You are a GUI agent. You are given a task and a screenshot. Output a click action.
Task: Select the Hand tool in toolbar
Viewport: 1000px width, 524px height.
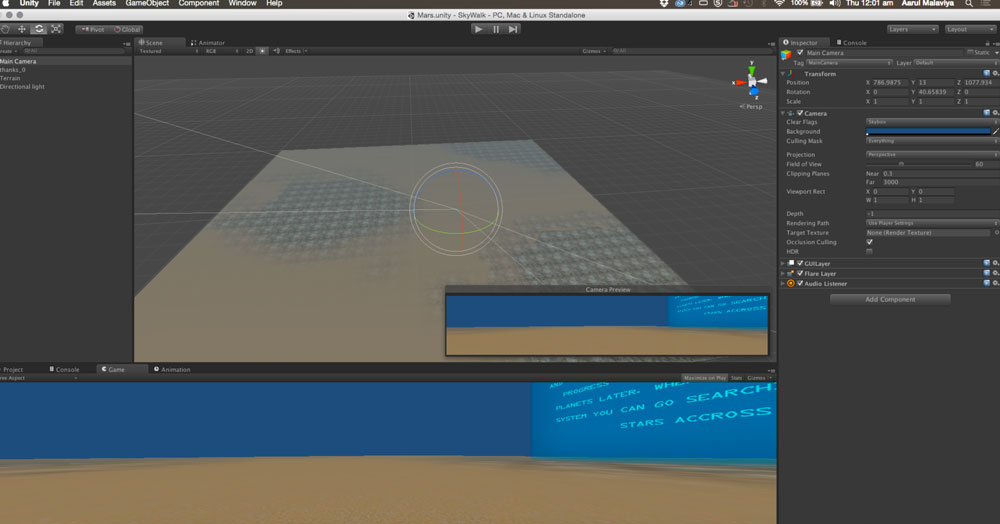click(x=5, y=29)
